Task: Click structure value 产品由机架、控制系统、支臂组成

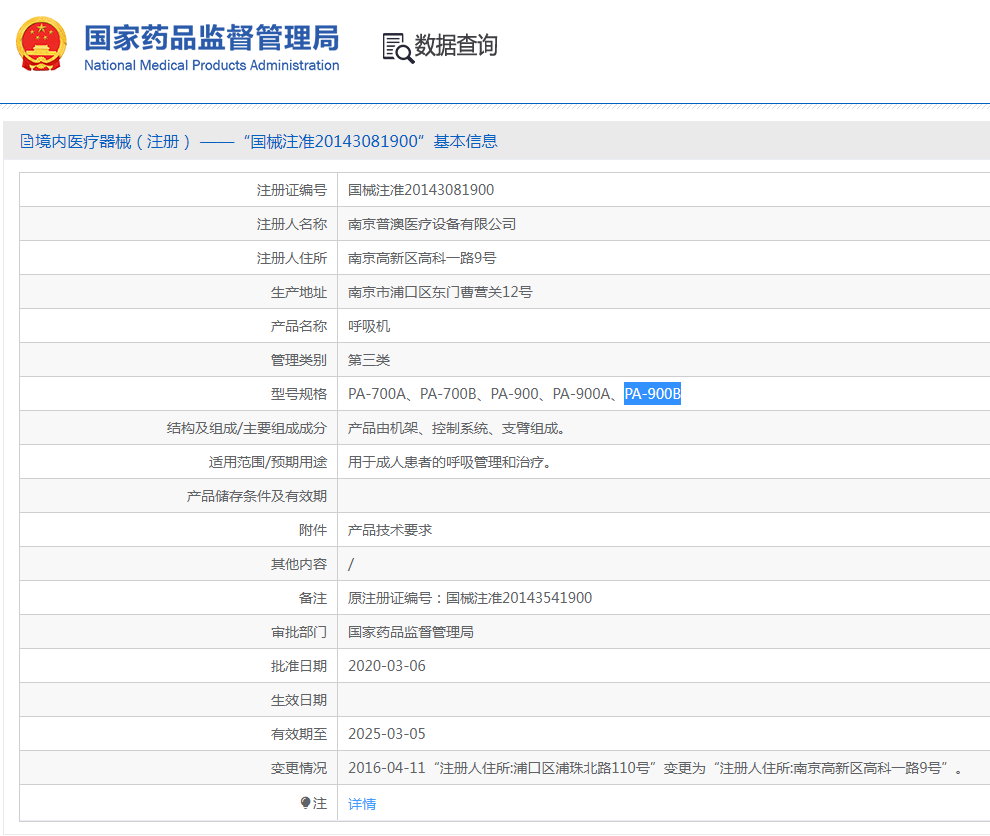Action: click(456, 428)
